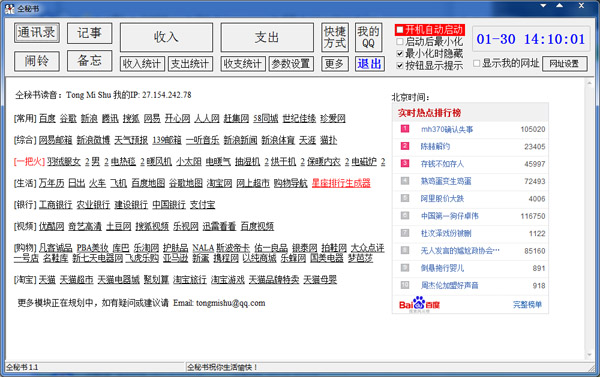The image size is (600, 377).
Task: Uncheck 按钮显示提示 checkbox
Action: [x=400, y=65]
